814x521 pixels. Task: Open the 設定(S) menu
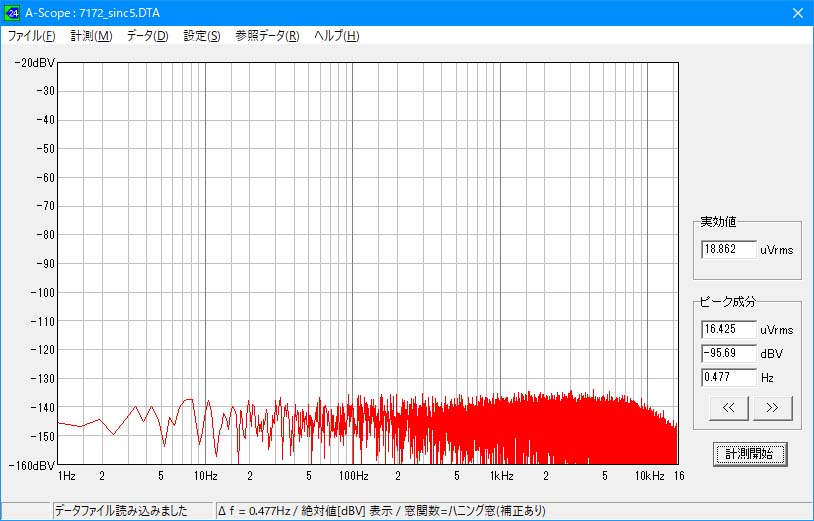202,36
